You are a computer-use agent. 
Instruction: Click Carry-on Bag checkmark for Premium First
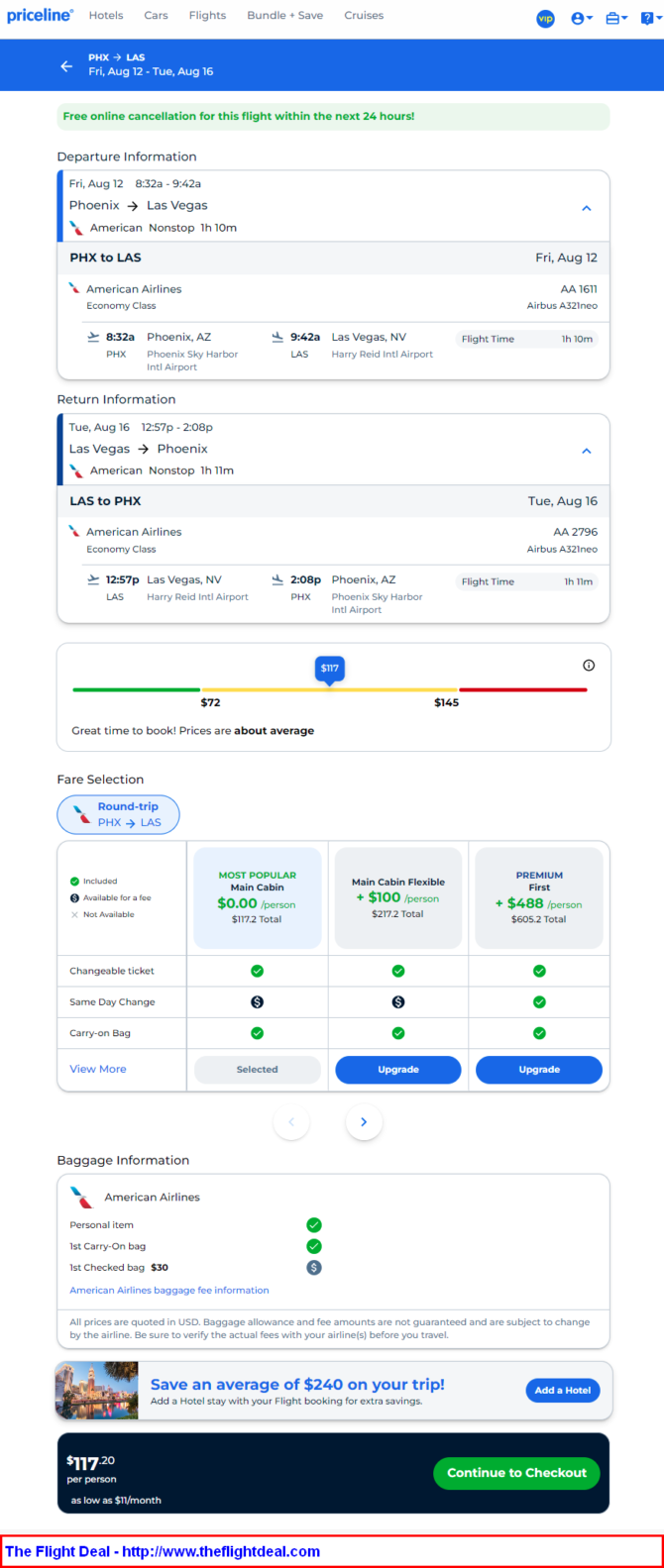pyautogui.click(x=539, y=1033)
